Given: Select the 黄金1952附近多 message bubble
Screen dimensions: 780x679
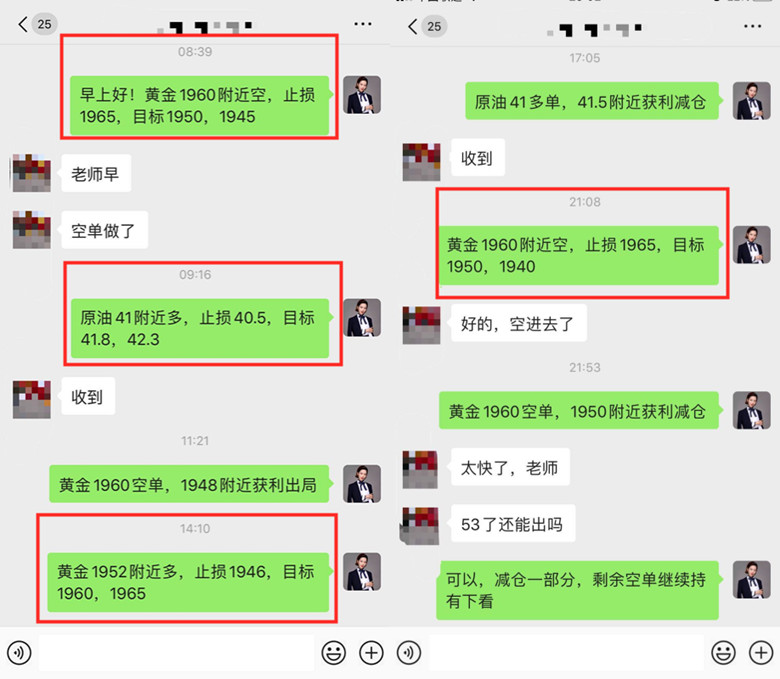Looking at the screenshot, I should pyautogui.click(x=188, y=582).
